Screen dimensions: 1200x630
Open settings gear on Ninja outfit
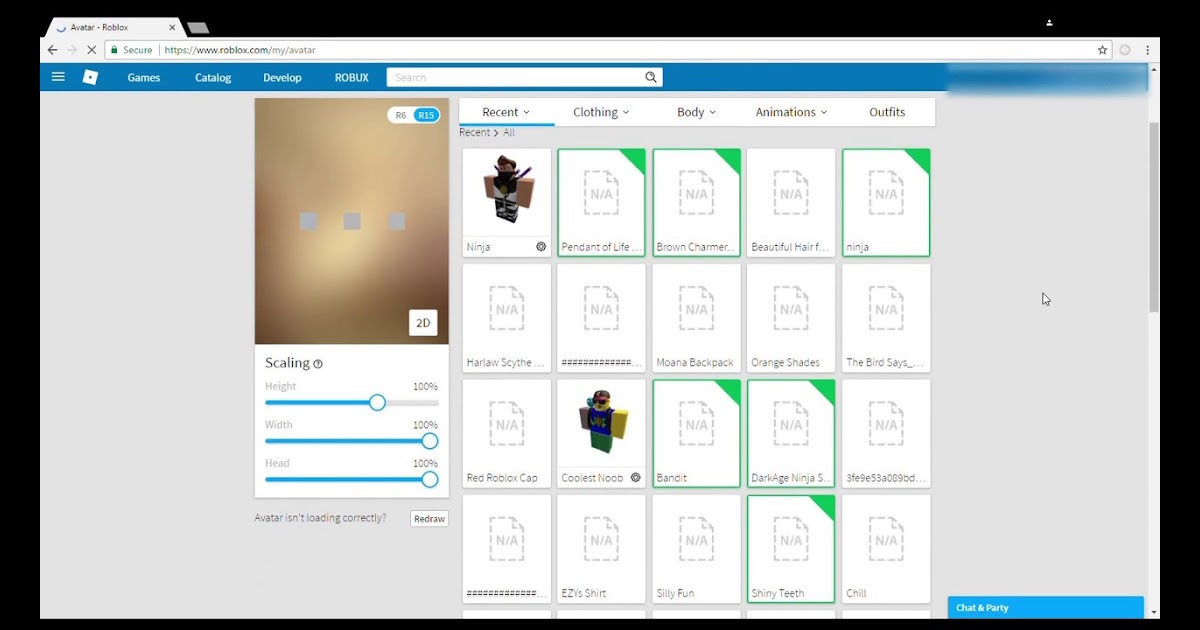point(541,247)
